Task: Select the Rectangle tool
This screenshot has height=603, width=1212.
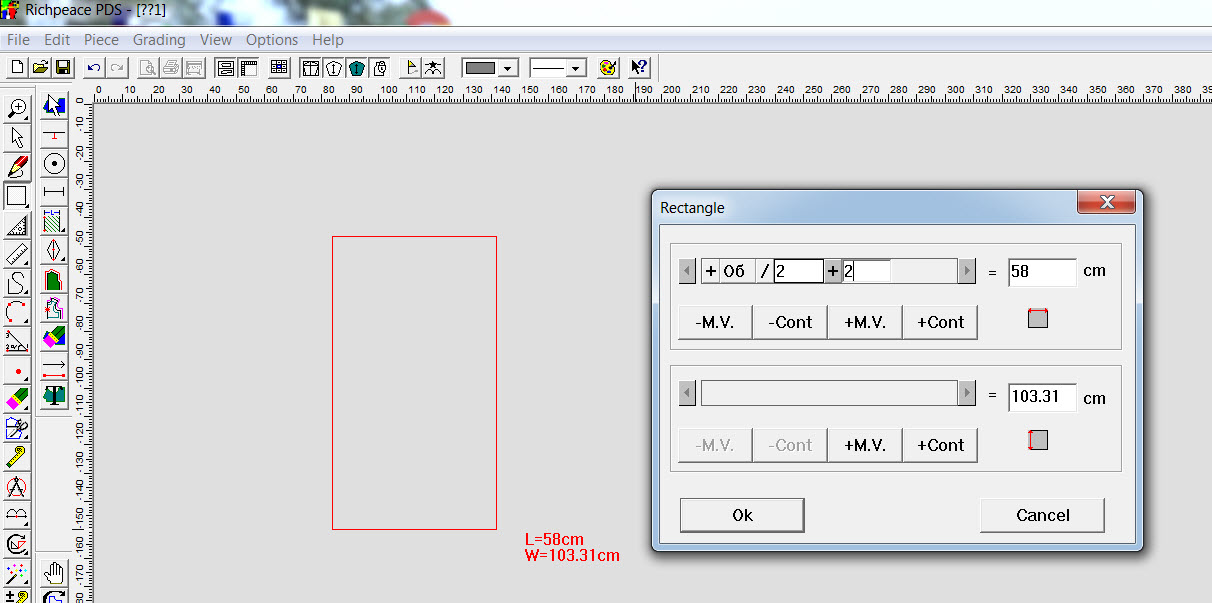Action: pos(17,195)
